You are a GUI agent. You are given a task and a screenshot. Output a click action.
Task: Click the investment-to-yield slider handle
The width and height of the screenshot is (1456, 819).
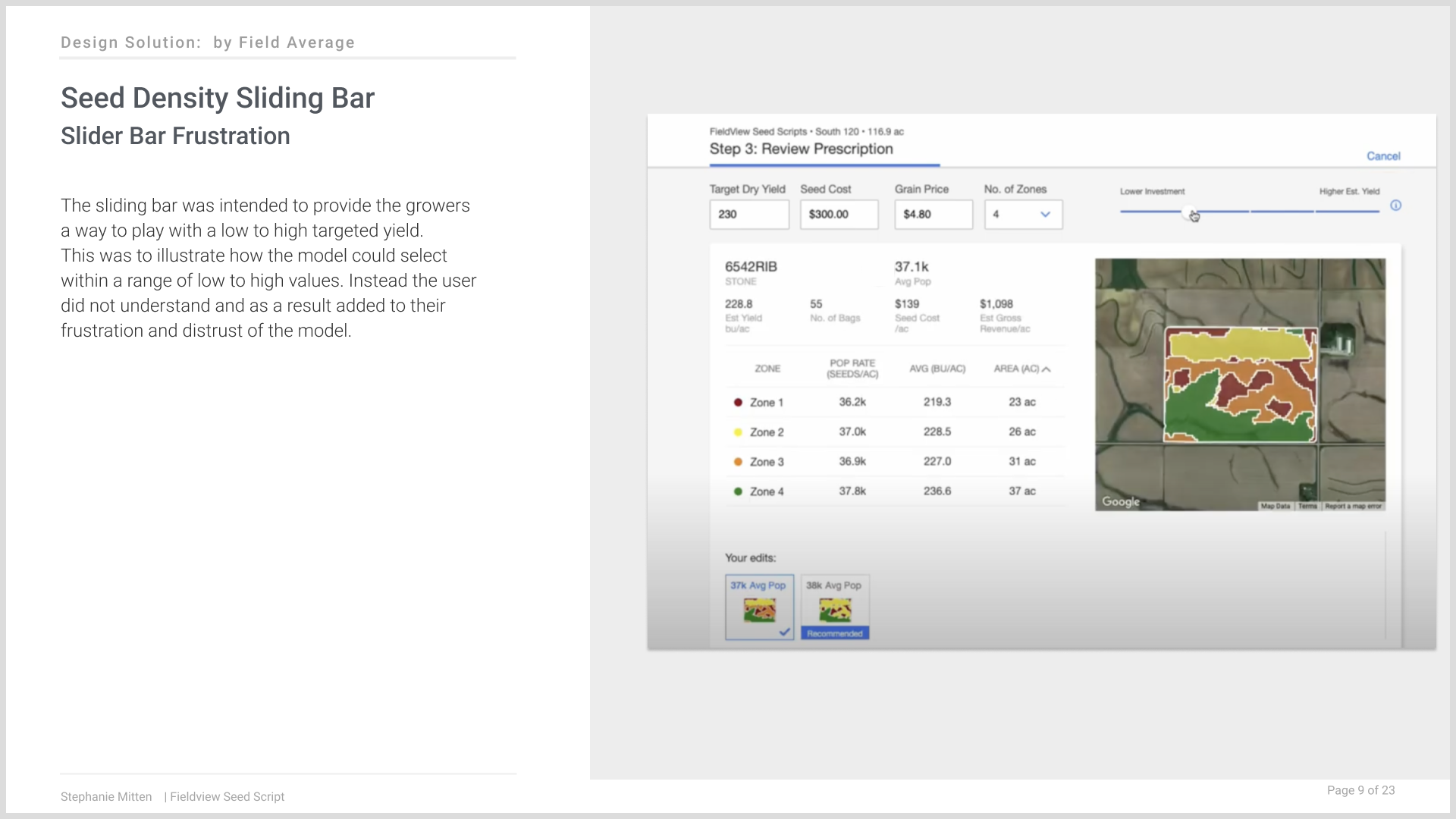1191,212
